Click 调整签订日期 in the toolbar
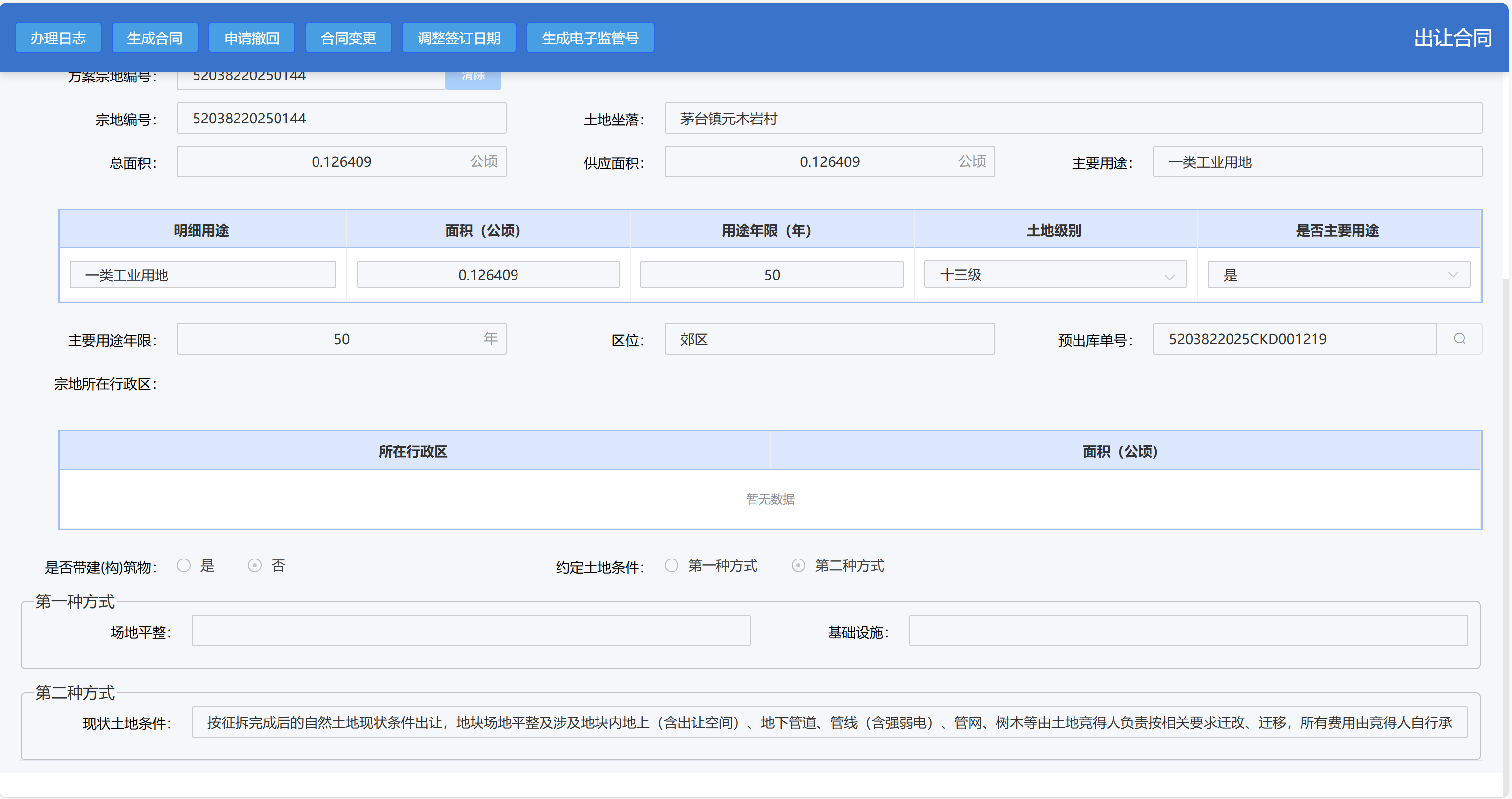1512x799 pixels. (x=458, y=38)
